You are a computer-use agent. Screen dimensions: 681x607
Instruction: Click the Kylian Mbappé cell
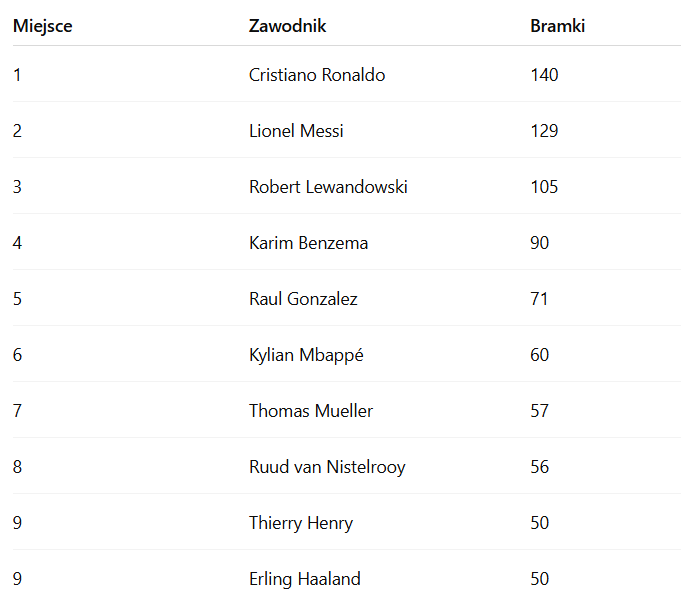[x=306, y=355]
